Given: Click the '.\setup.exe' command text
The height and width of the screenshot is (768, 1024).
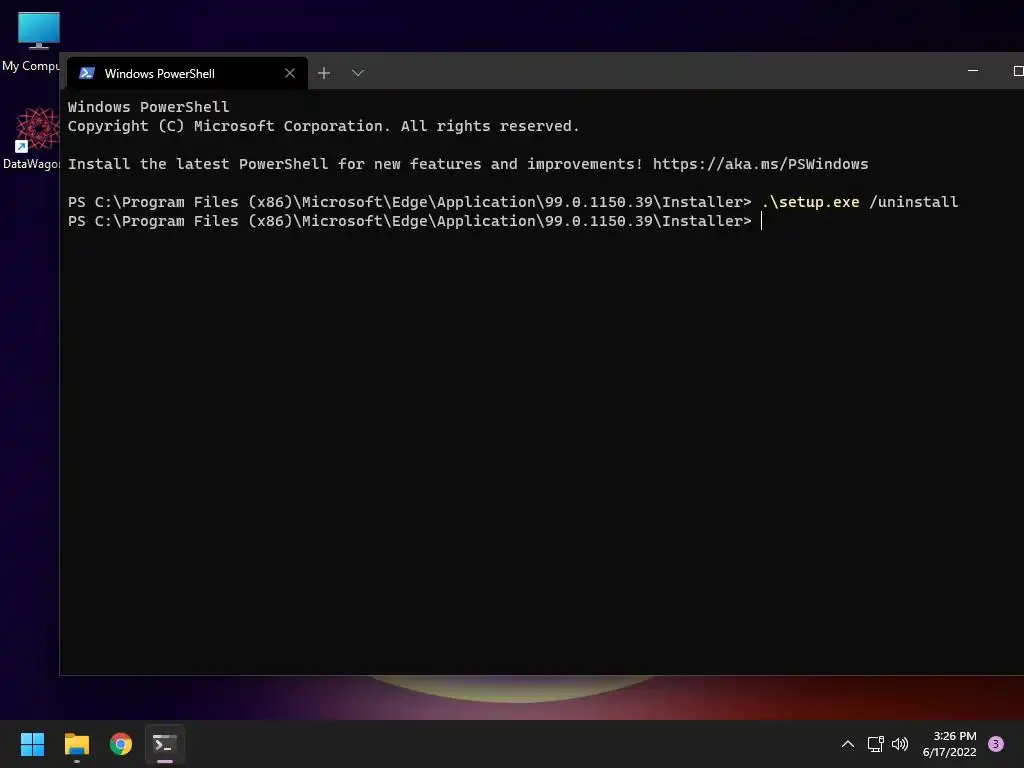Looking at the screenshot, I should [810, 202].
